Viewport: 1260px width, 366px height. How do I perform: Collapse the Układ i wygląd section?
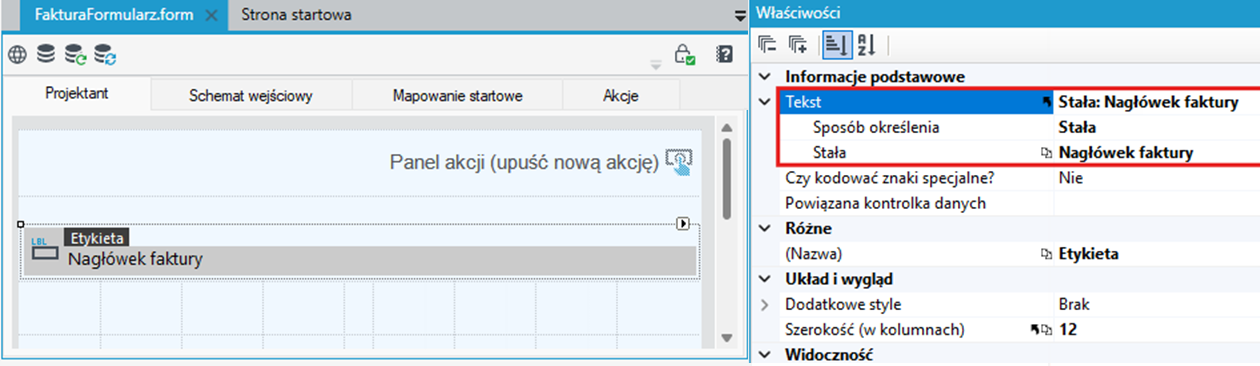765,279
